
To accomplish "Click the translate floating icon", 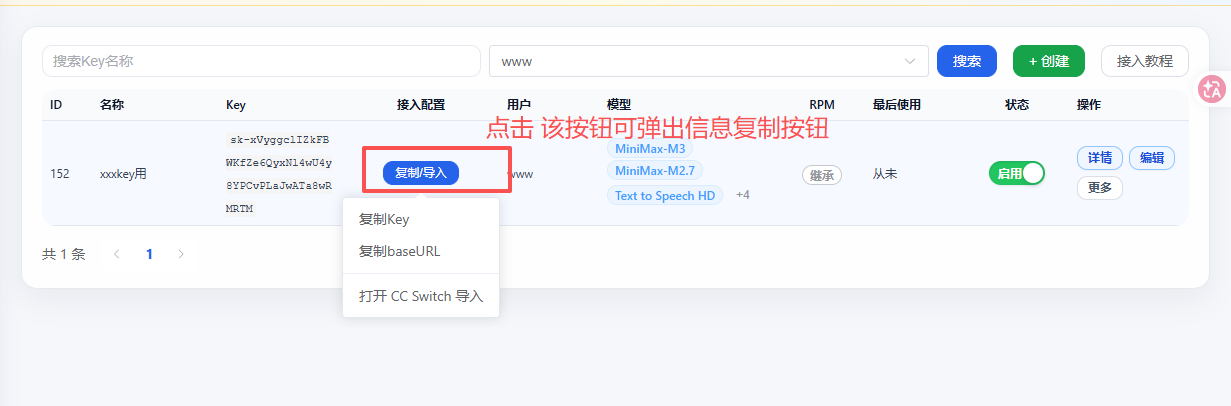I will (x=1213, y=89).
